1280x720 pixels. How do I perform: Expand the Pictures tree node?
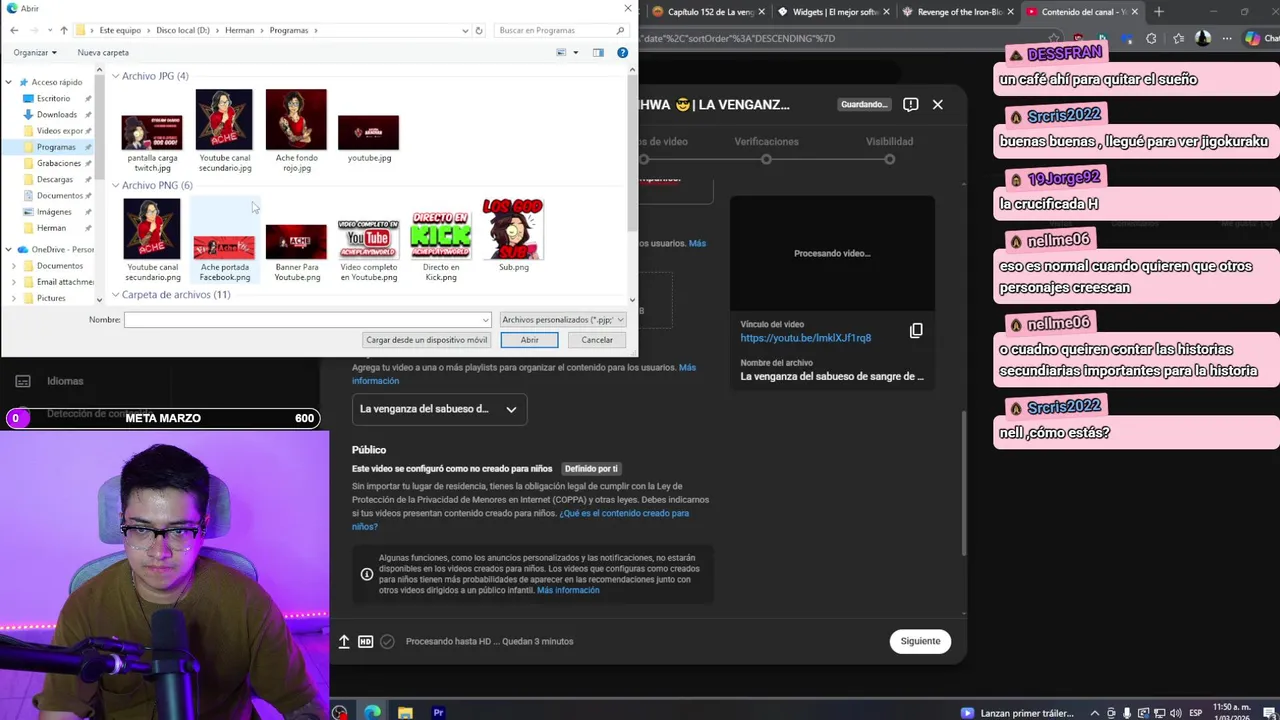tap(14, 298)
